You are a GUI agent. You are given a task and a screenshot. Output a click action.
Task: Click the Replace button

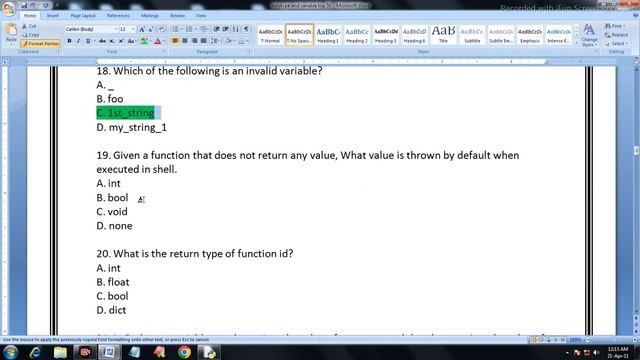tap(616, 35)
